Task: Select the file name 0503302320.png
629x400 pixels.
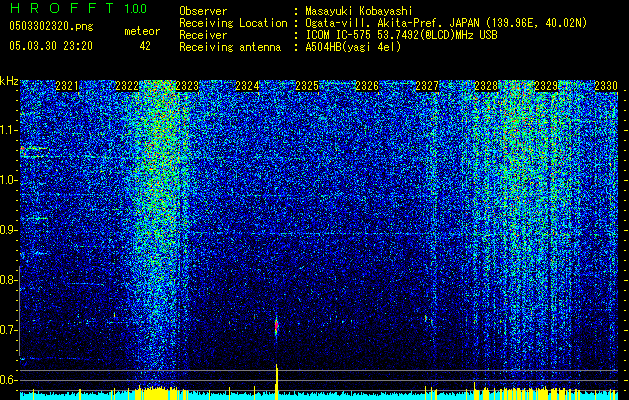Action: [x=51, y=26]
